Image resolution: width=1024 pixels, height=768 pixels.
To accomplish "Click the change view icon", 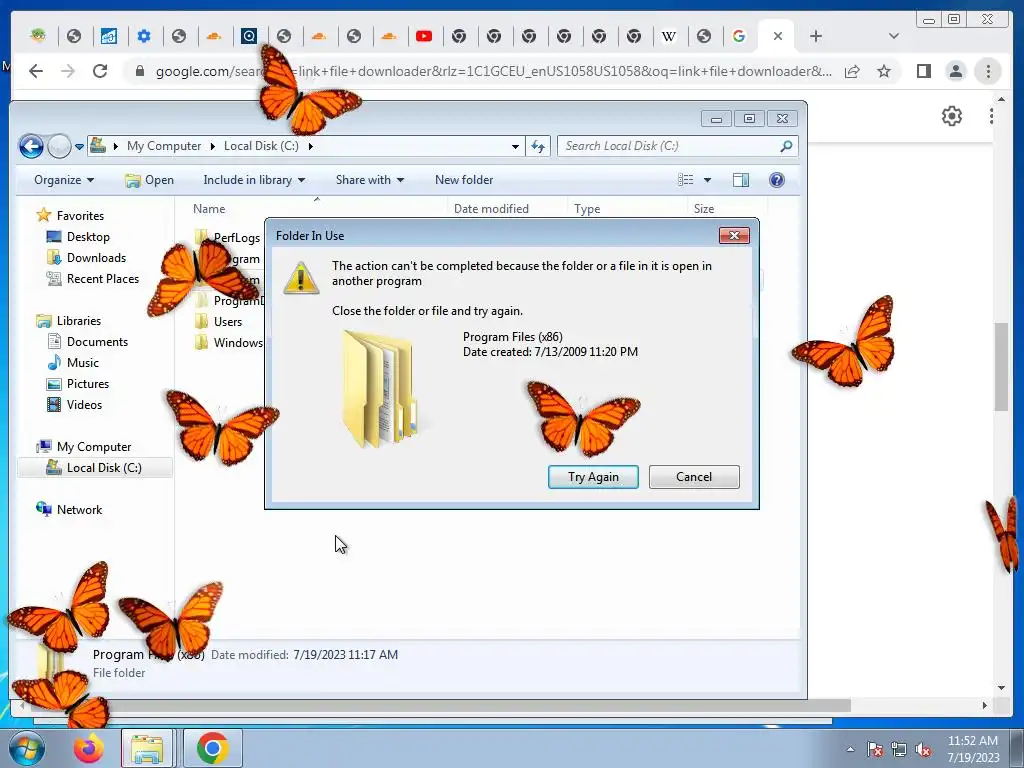I will coord(686,180).
